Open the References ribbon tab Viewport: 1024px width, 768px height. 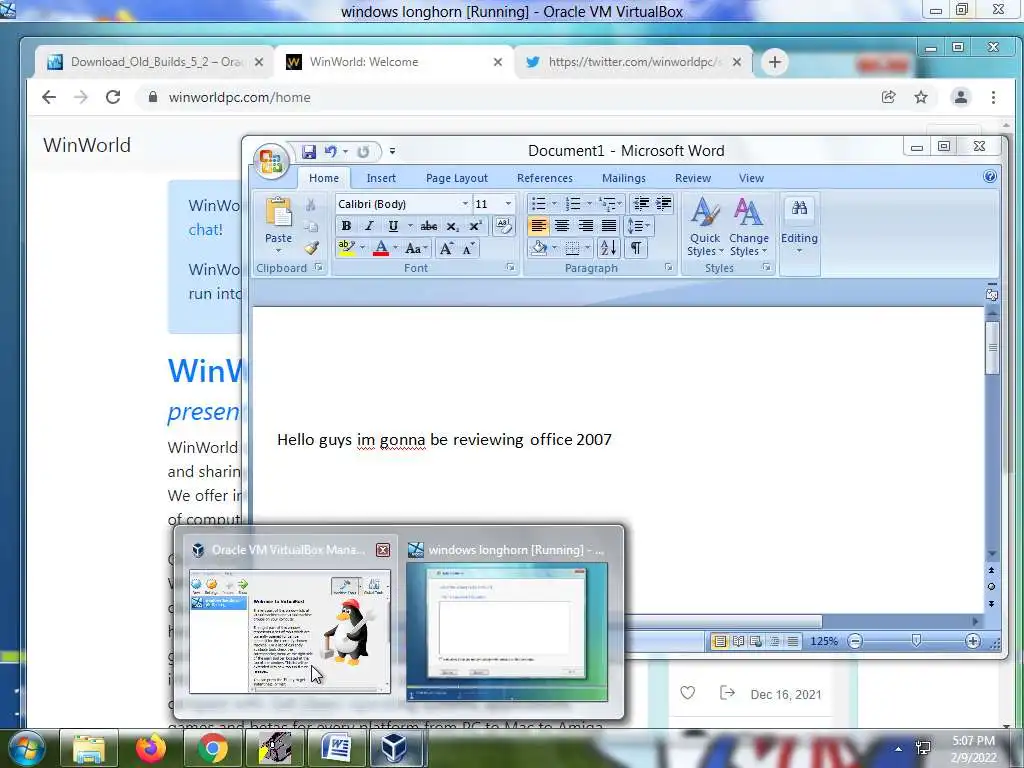pos(545,178)
